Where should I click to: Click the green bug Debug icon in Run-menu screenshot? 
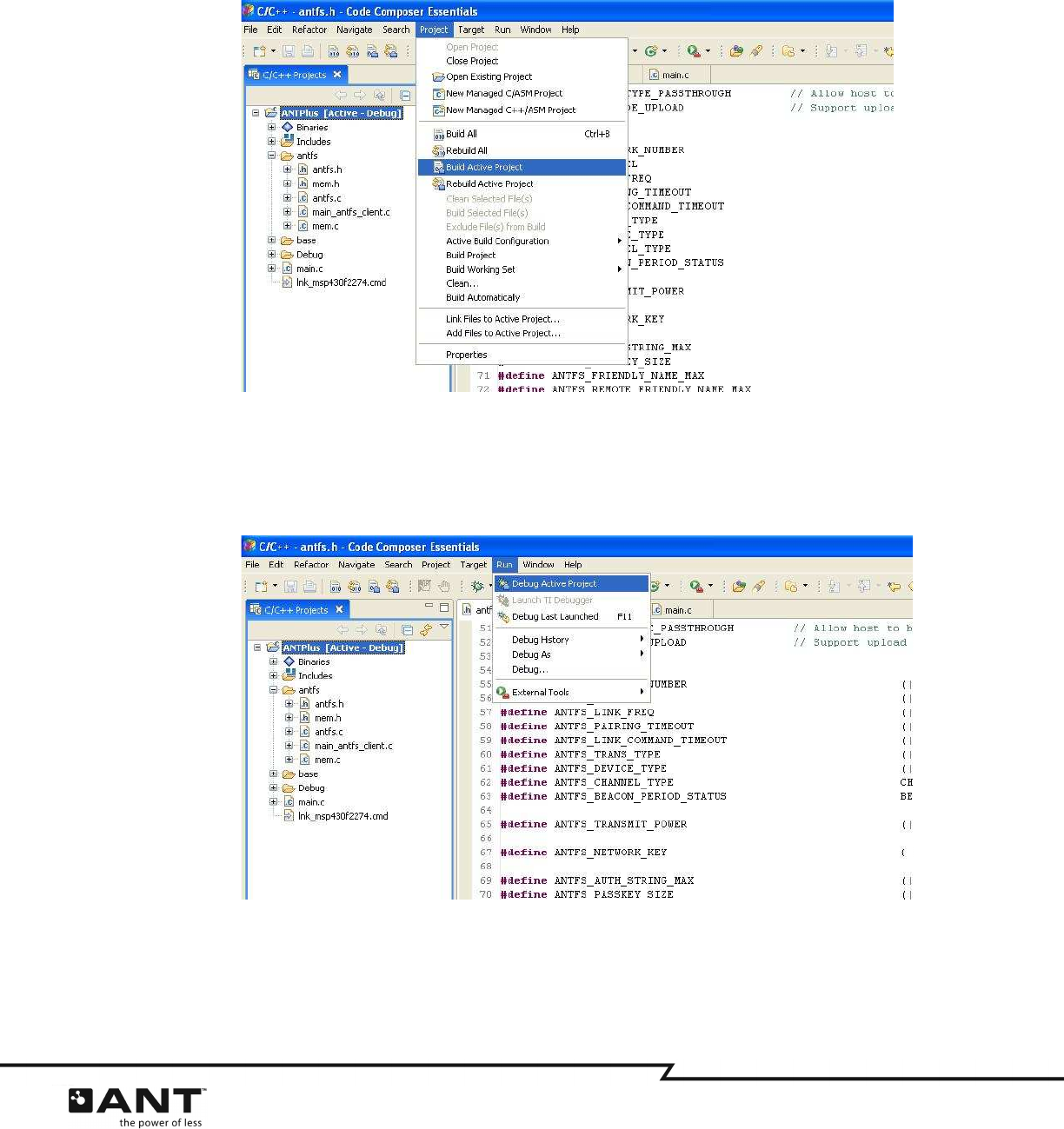tap(476, 587)
